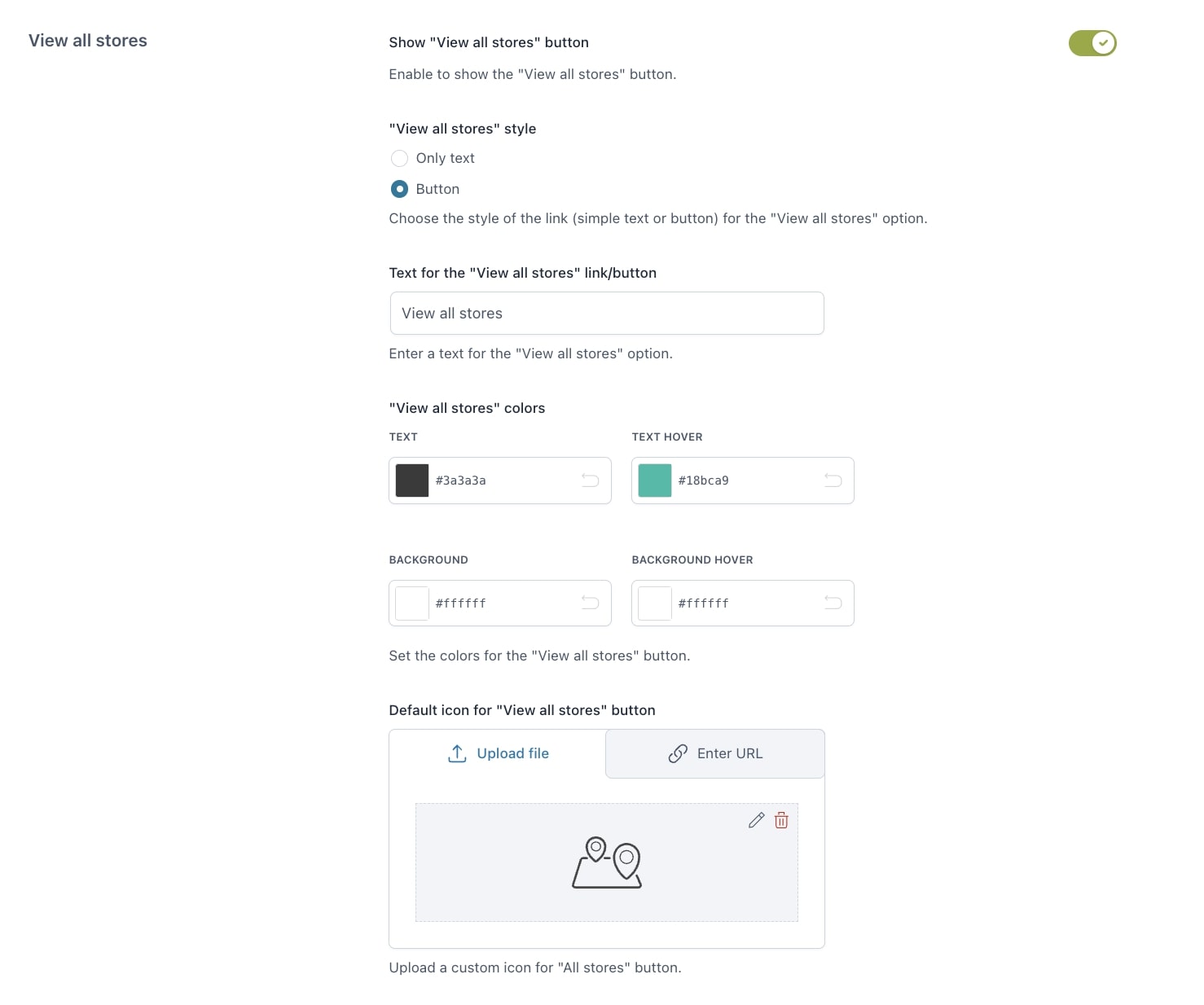Select the Only text radio option
Screen dimensions: 1204x1005
pos(399,158)
